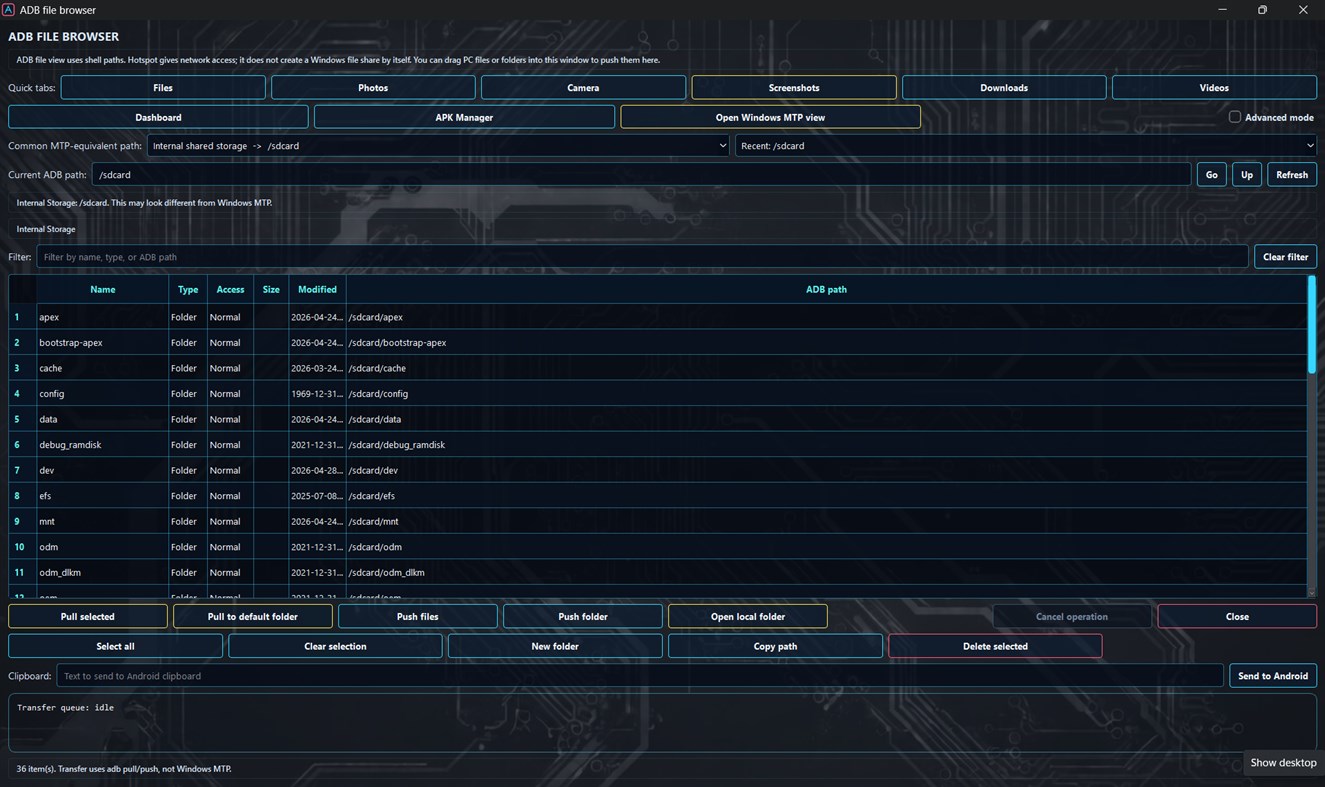
Task: Sort by the Type column header
Action: (188, 290)
